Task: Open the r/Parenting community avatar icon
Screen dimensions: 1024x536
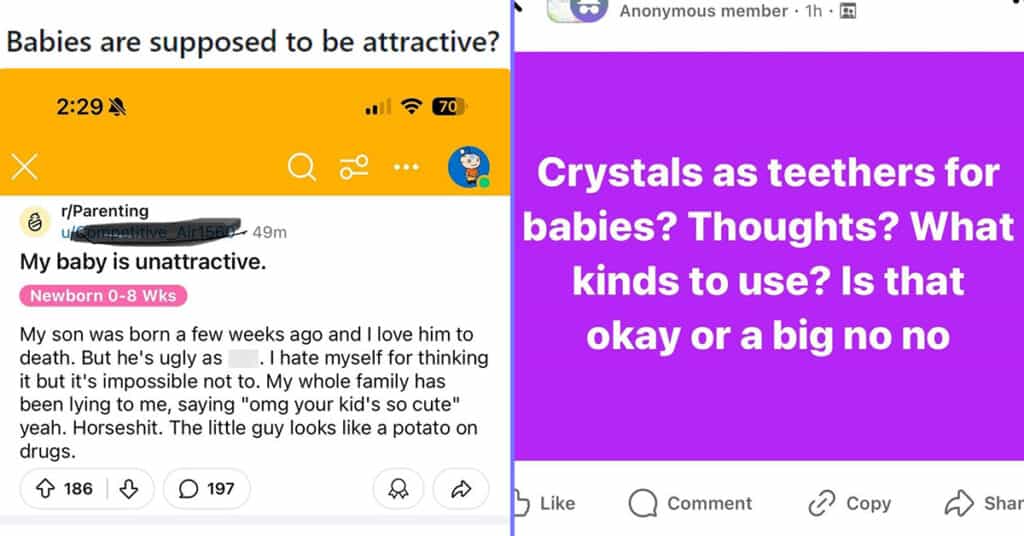Action: [x=35, y=222]
